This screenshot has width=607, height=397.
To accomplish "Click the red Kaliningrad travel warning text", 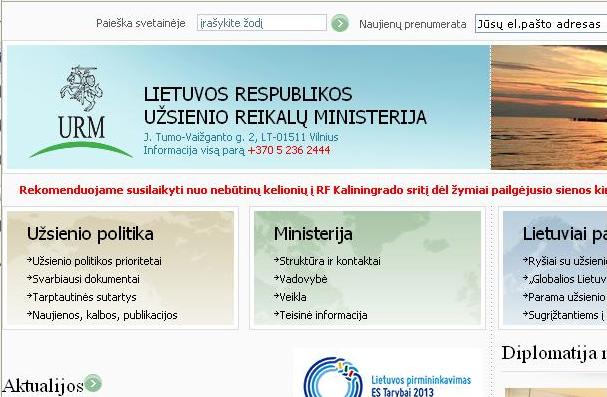I will point(313,190).
